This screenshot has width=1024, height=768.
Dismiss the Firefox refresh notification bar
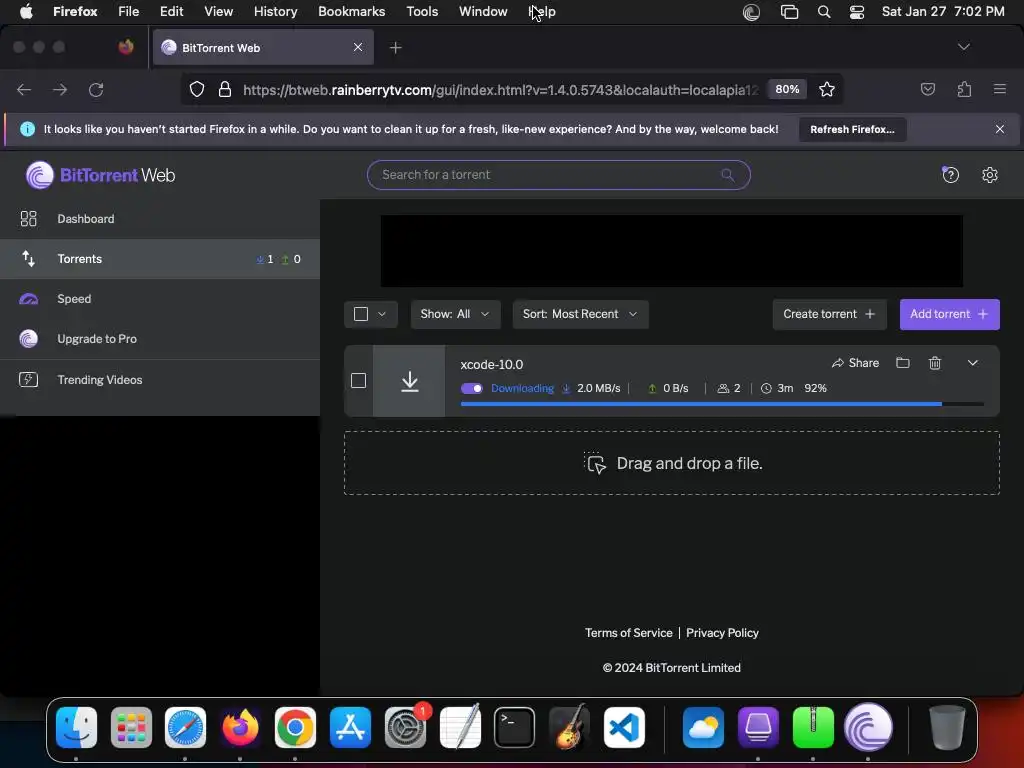[x=999, y=129]
